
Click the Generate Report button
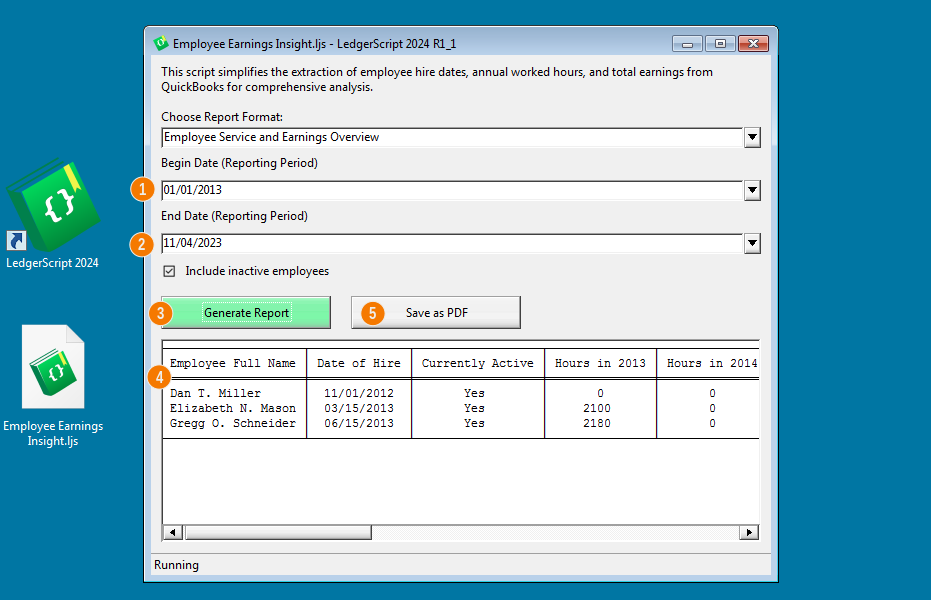click(244, 312)
